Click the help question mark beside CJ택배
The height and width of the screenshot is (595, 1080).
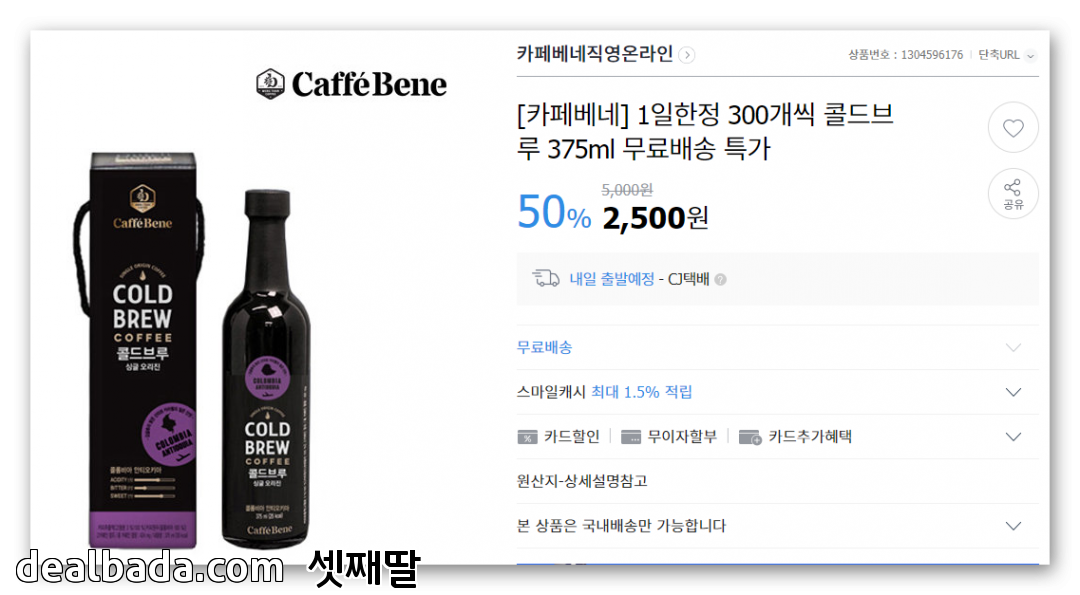pyautogui.click(x=720, y=280)
